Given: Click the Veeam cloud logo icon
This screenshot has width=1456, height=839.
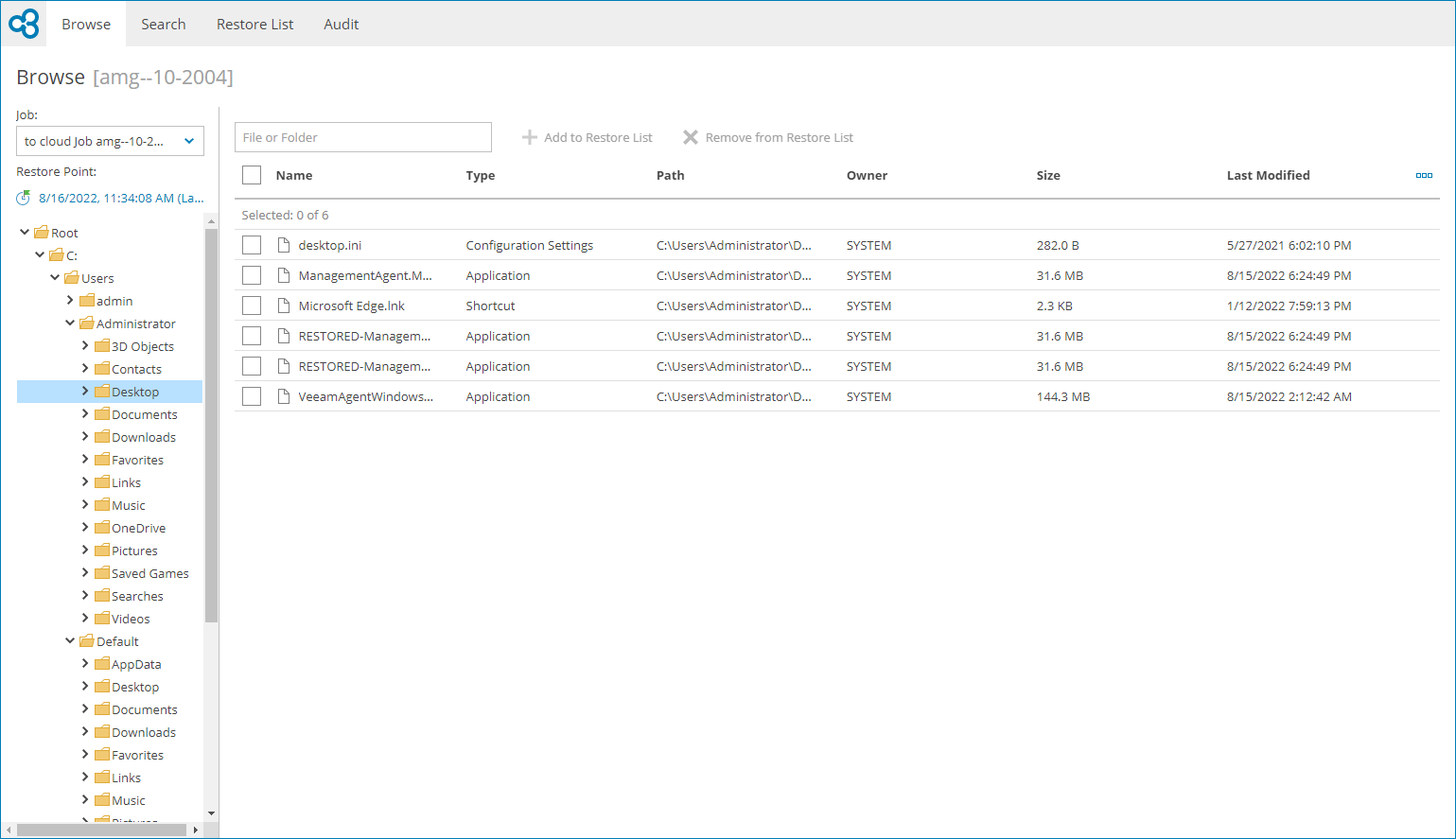Looking at the screenshot, I should click(23, 24).
